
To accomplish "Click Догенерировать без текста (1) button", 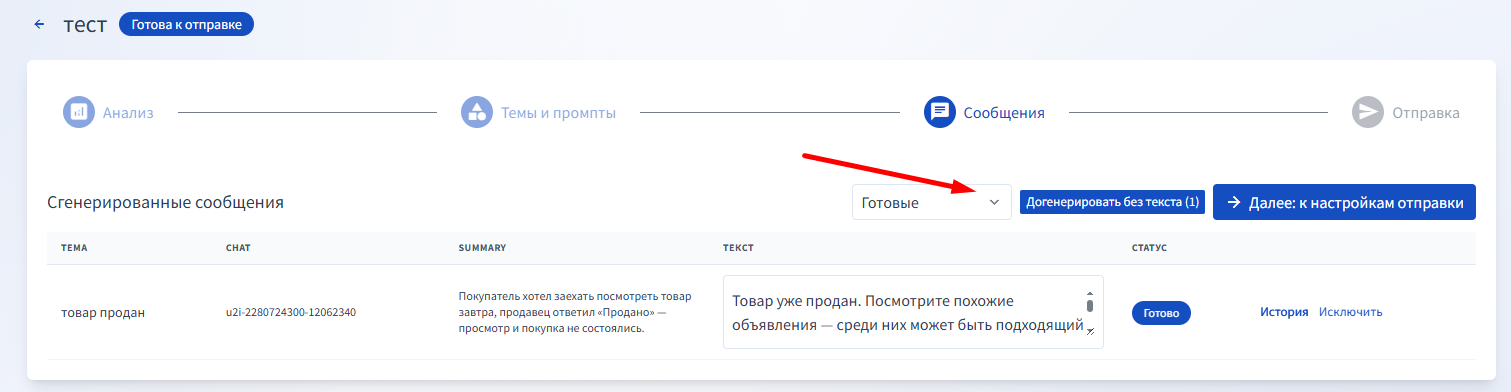I will click(1112, 202).
